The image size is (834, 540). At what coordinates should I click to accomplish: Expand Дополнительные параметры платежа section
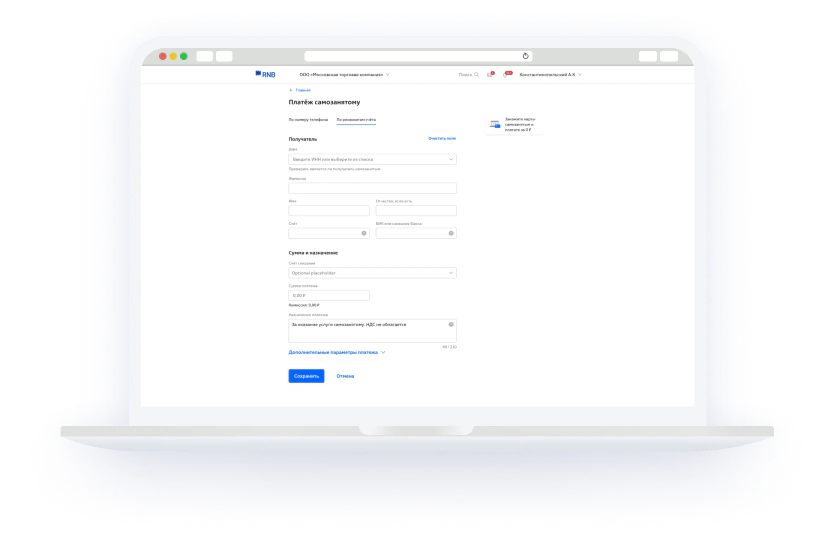336,352
